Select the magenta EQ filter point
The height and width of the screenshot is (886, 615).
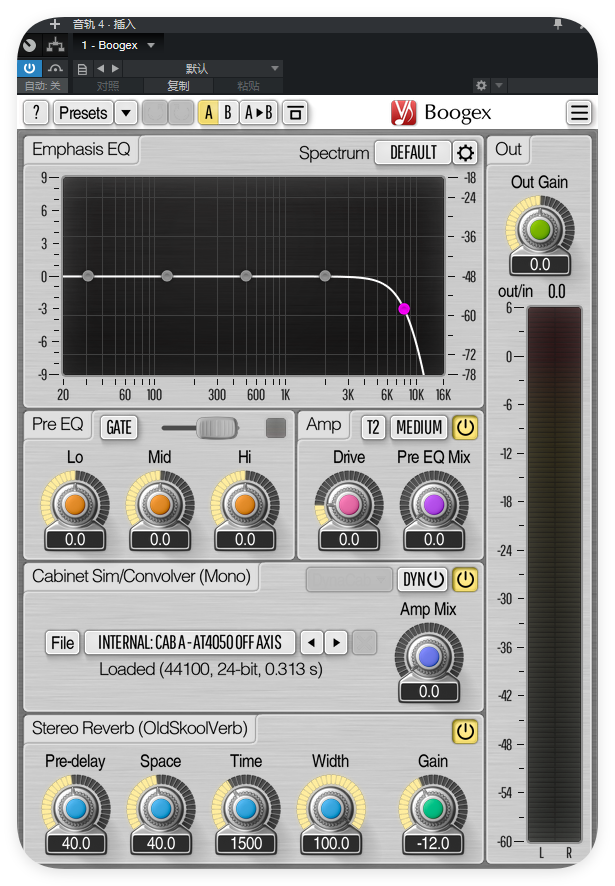404,309
